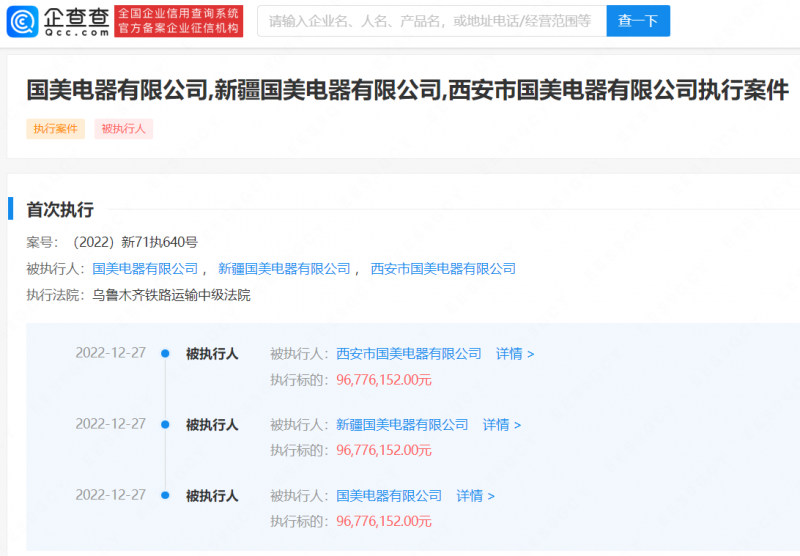This screenshot has width=800, height=556.
Task: View 详情 for 西安市国美电器有限公司 entry
Action: point(515,353)
